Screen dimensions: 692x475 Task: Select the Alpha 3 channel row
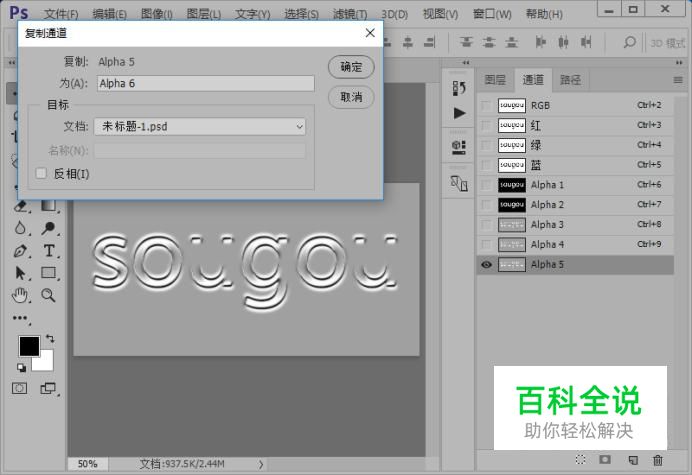(x=575, y=225)
